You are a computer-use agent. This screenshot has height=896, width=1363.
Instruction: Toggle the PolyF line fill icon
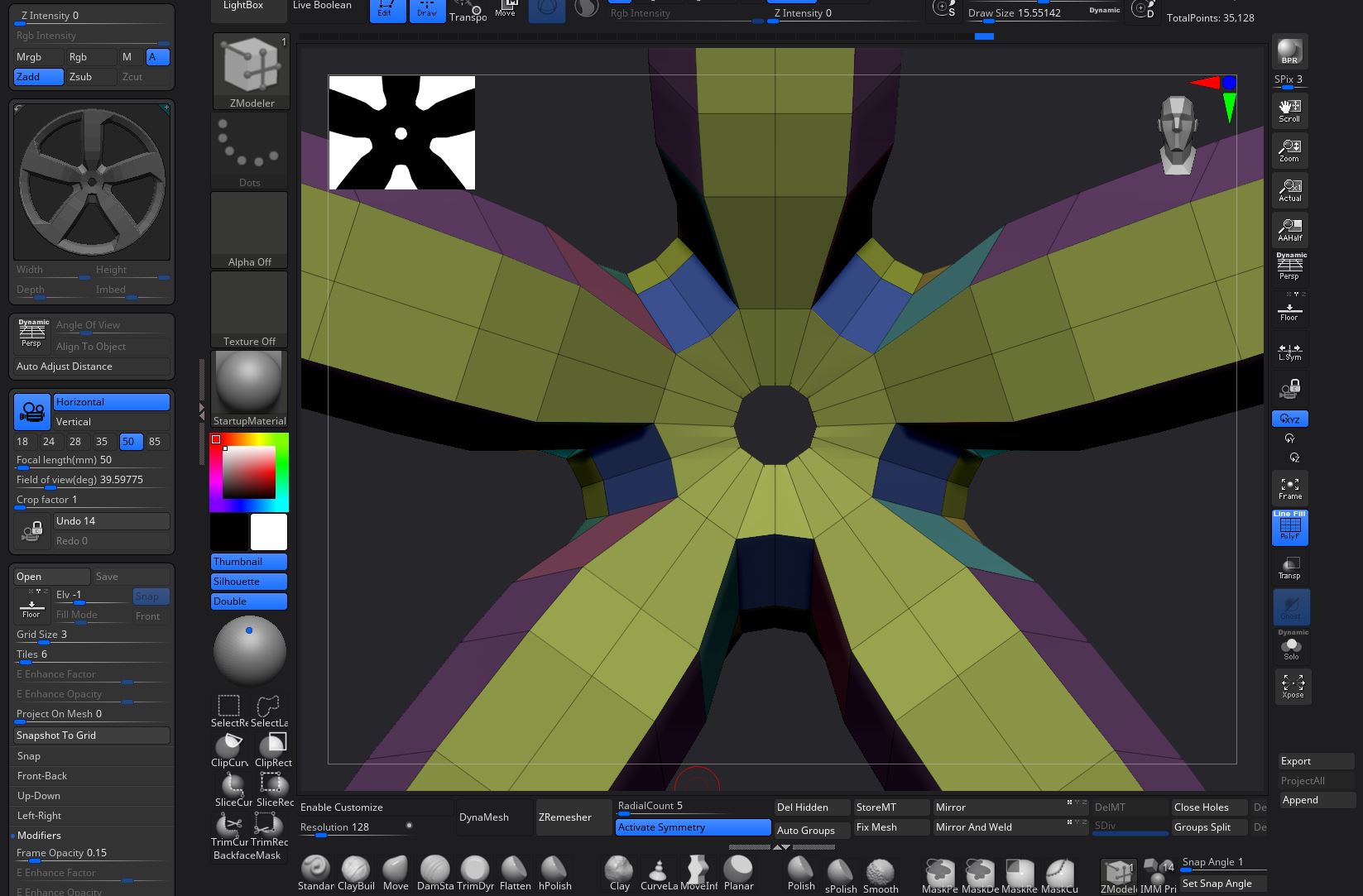[x=1289, y=528]
